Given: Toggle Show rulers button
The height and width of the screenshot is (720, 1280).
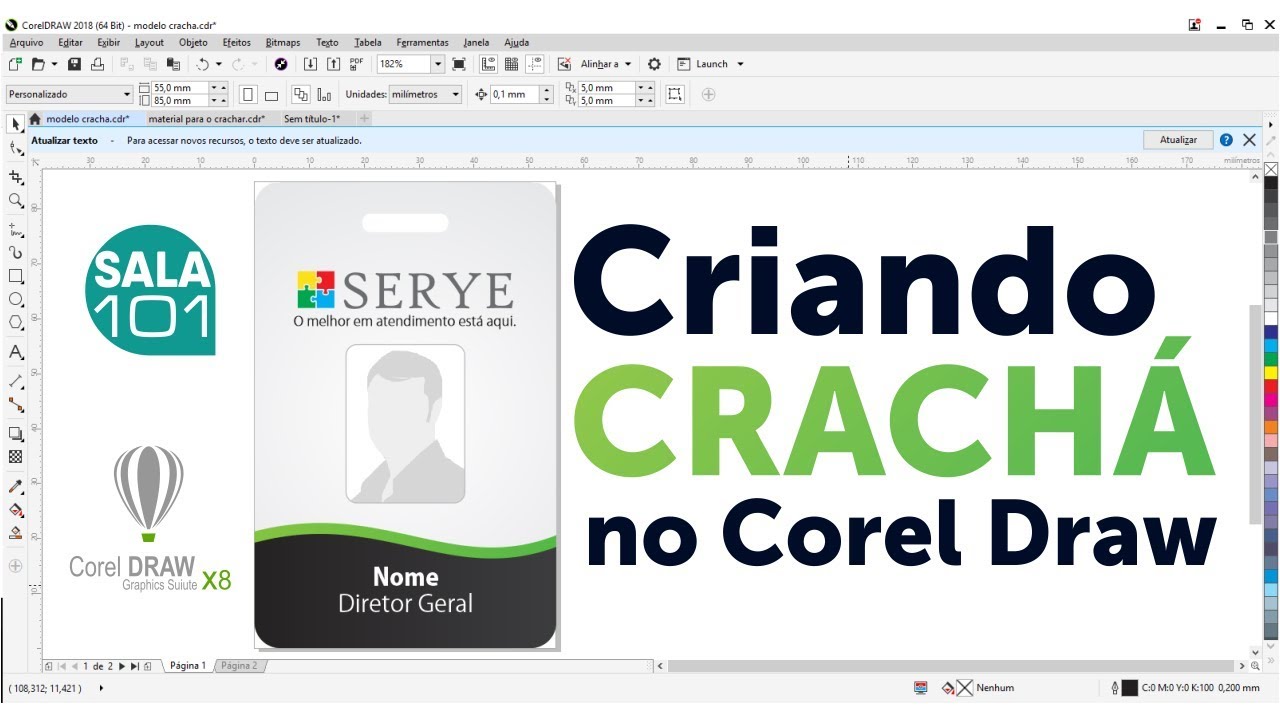Looking at the screenshot, I should click(489, 64).
